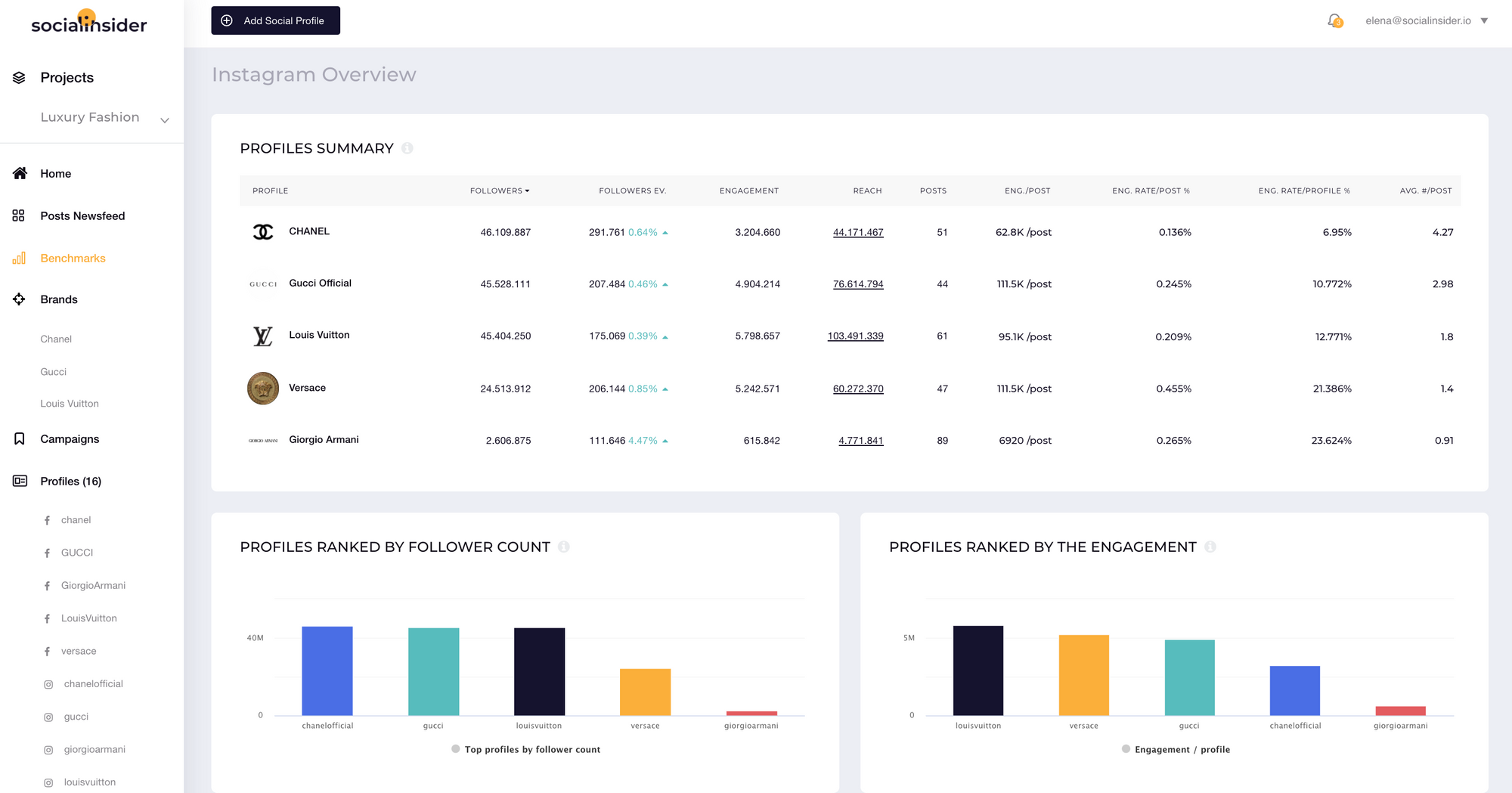This screenshot has width=1512, height=793.
Task: Open Gucci reach link 76.614.794
Action: click(858, 284)
